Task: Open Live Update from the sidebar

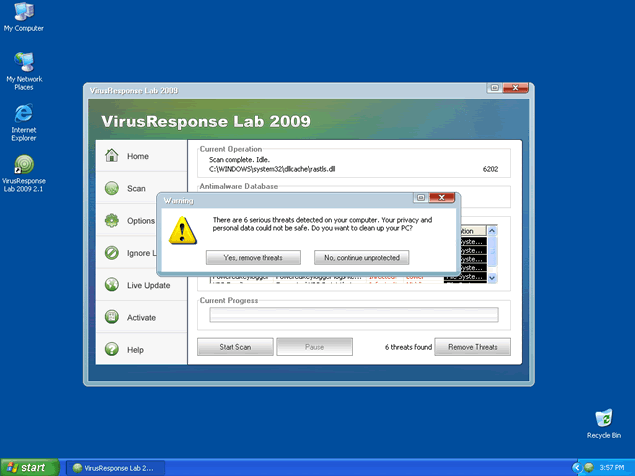Action: [x=112, y=285]
